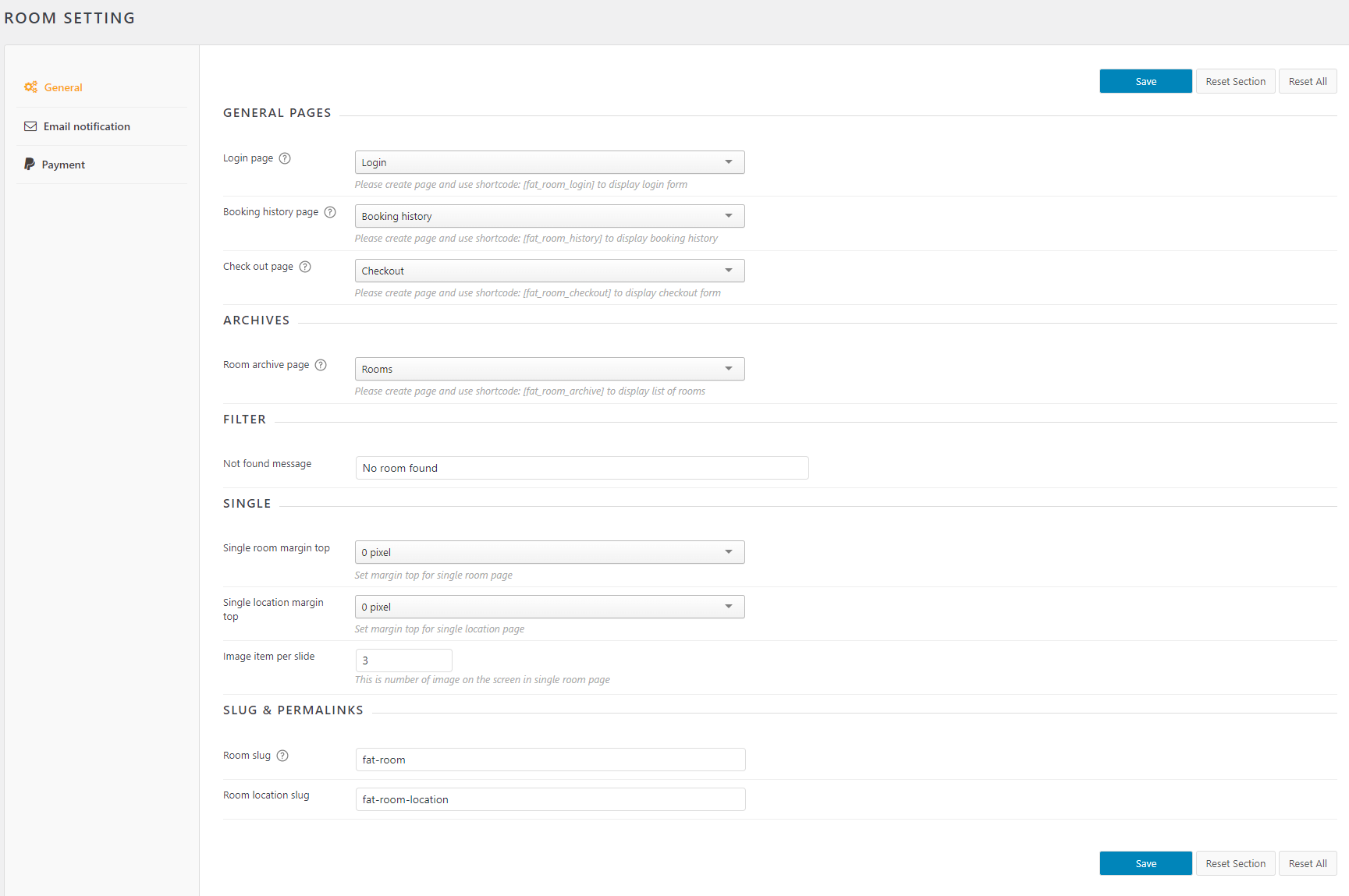Click Reset Section at the top
This screenshot has width=1349, height=896.
(1235, 80)
